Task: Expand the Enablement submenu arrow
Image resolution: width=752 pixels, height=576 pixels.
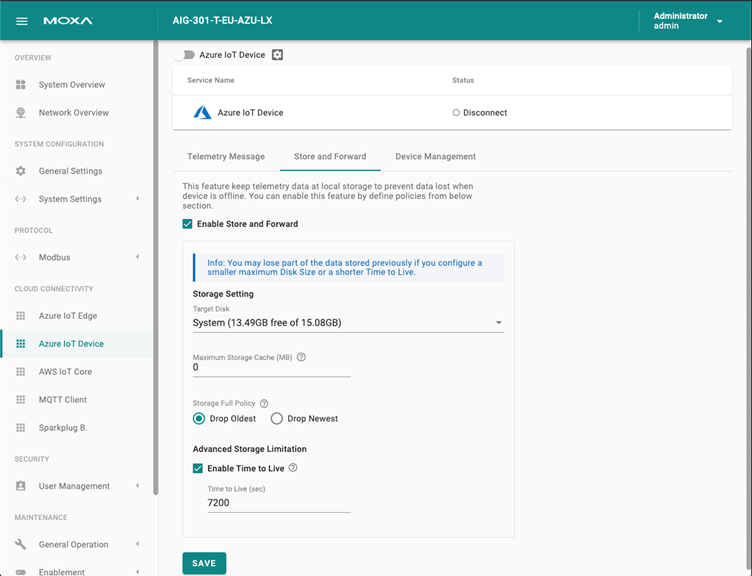Action: (x=138, y=572)
